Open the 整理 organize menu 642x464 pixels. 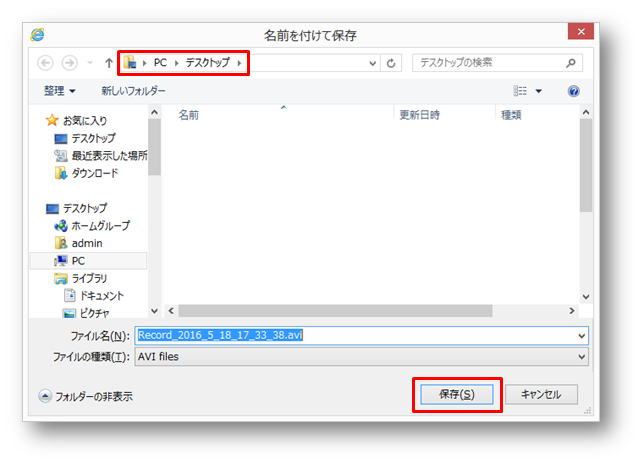click(x=60, y=91)
